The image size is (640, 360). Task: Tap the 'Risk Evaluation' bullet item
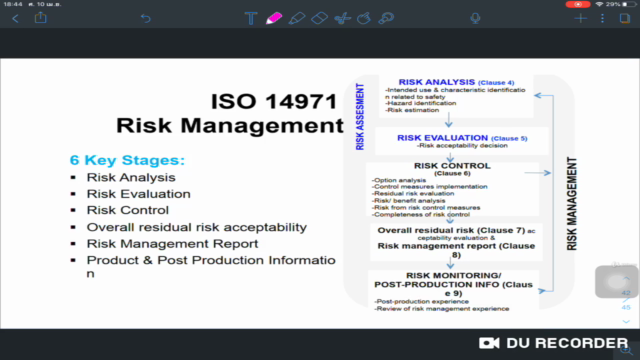tap(138, 194)
